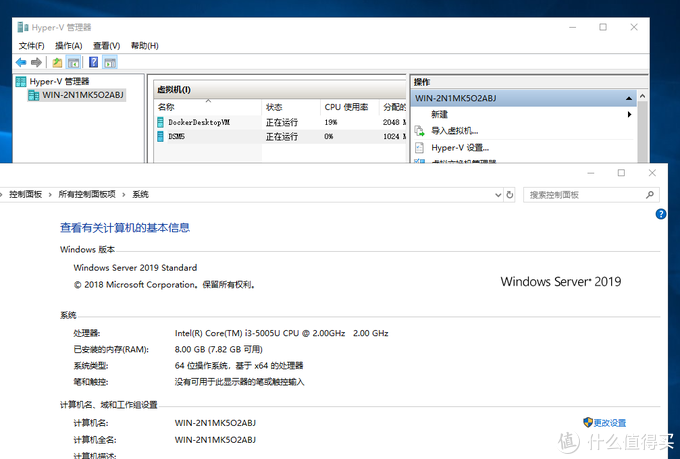Click the Back arrow in Hyper-V toolbar
Screen dimensions: 680x459
(21, 62)
